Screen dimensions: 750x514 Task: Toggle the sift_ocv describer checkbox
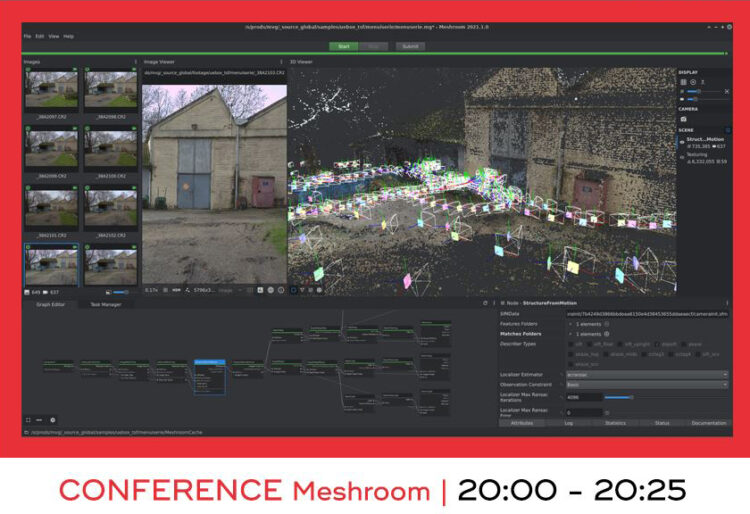pyautogui.click(x=698, y=354)
